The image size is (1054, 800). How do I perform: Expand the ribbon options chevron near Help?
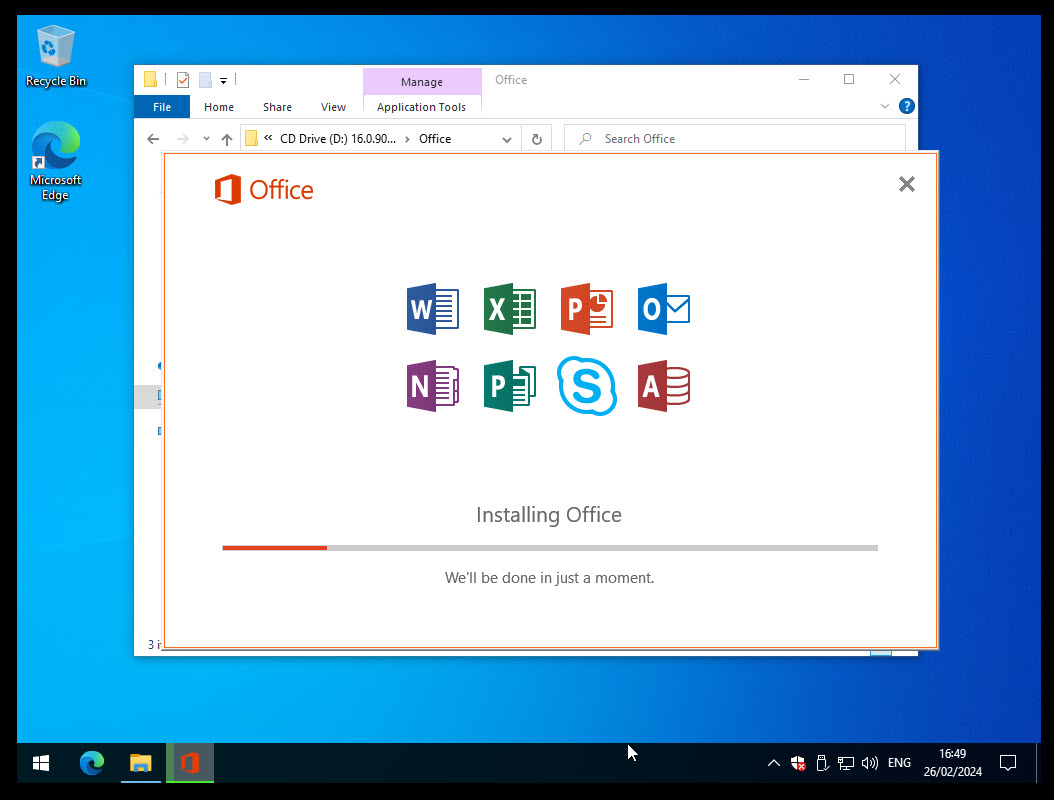884,105
